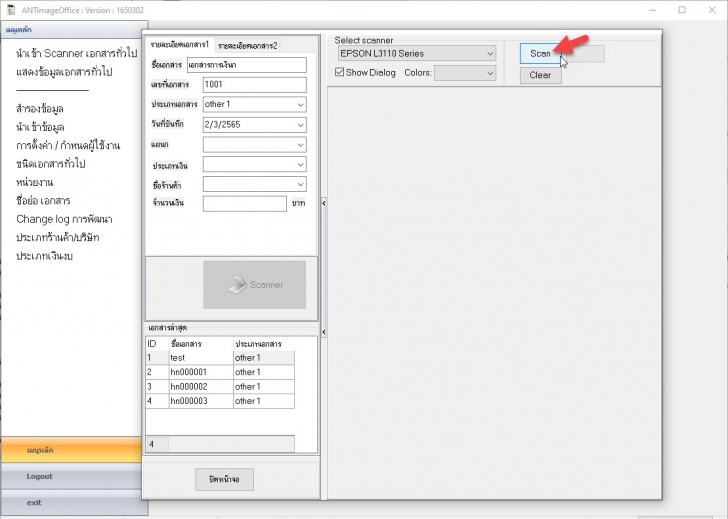Click the exit button in sidebar

(71, 503)
